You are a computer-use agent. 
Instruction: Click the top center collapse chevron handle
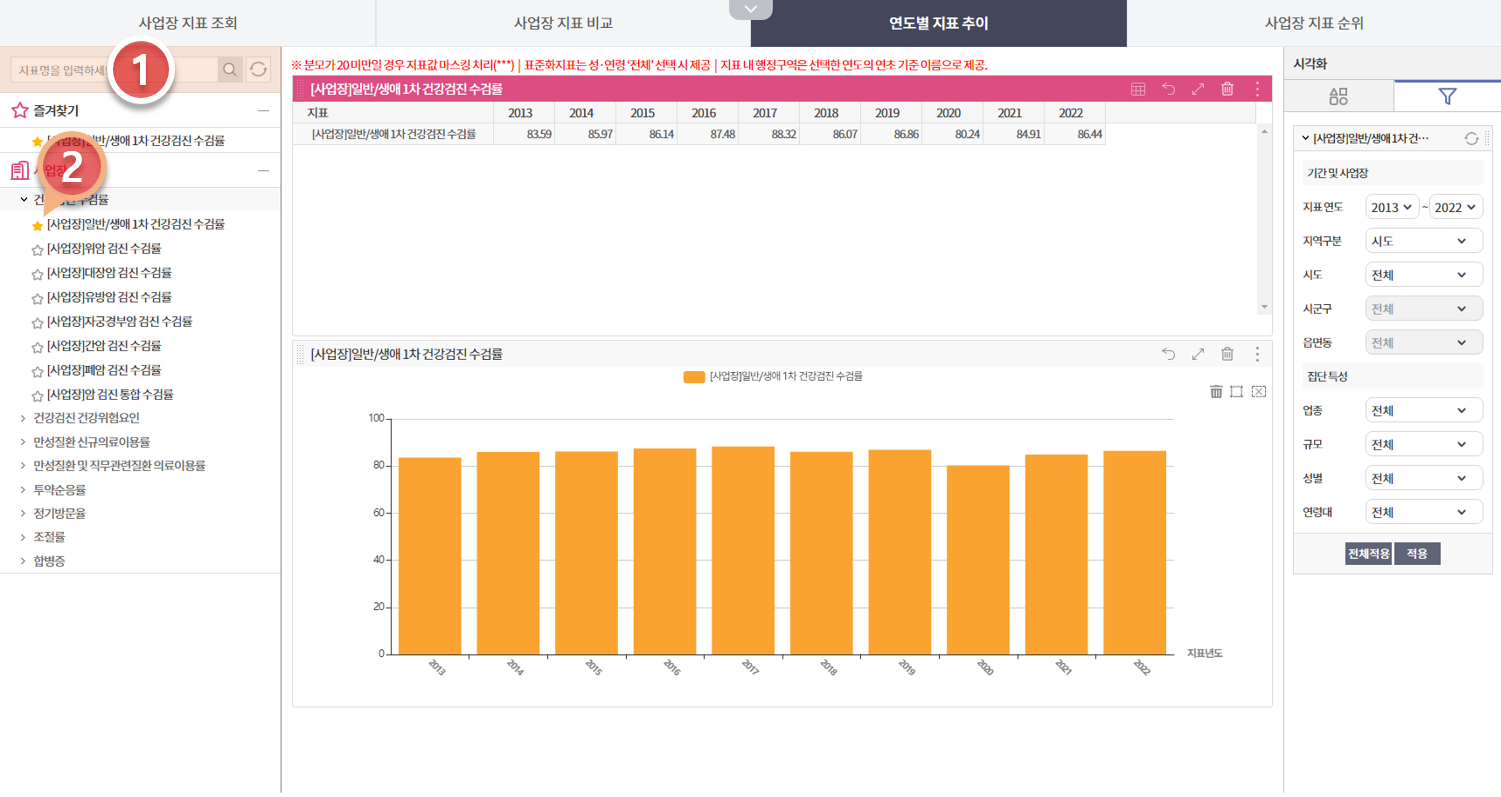[x=751, y=9]
